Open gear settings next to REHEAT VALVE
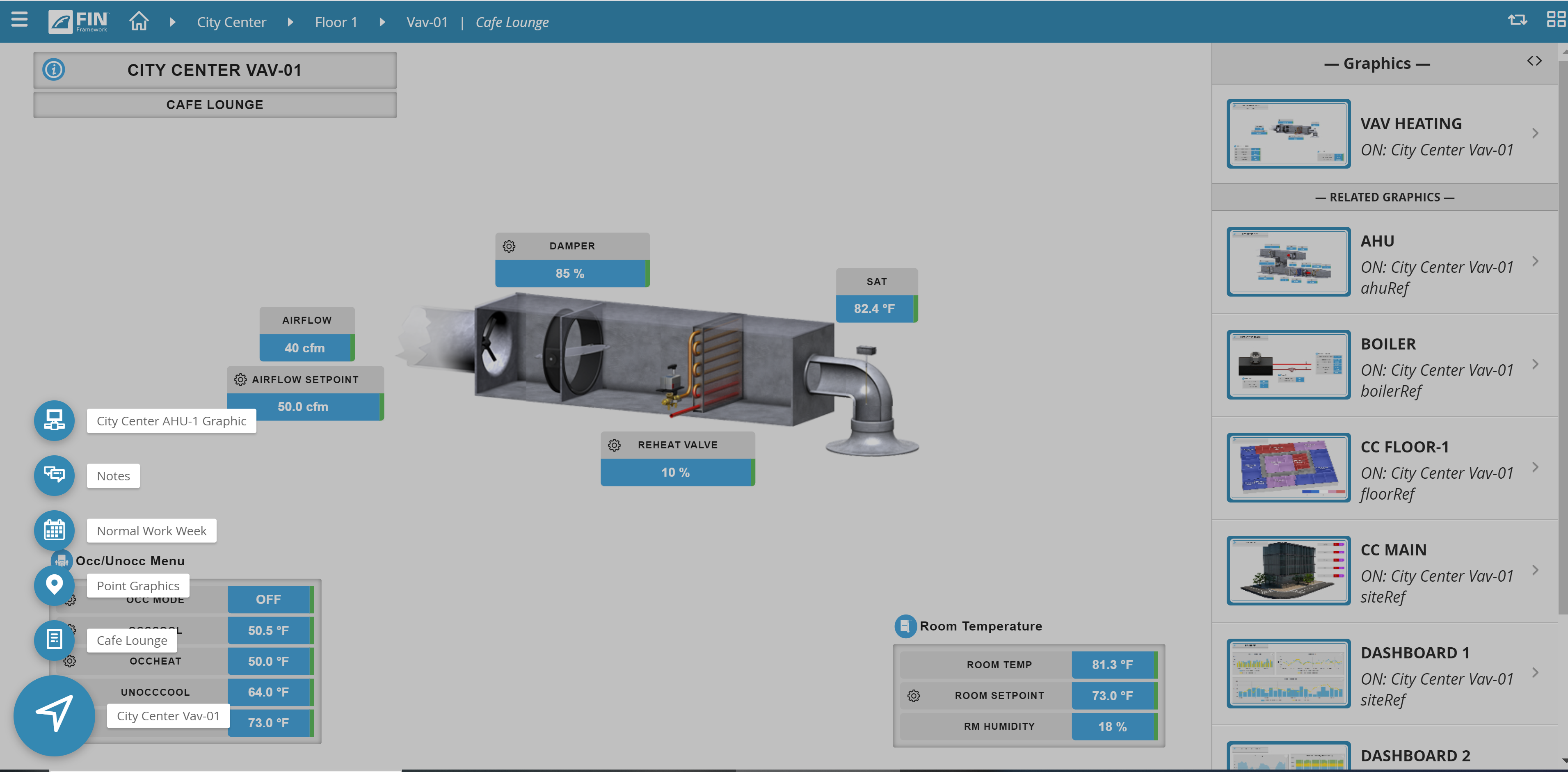This screenshot has width=1568, height=772. point(614,444)
